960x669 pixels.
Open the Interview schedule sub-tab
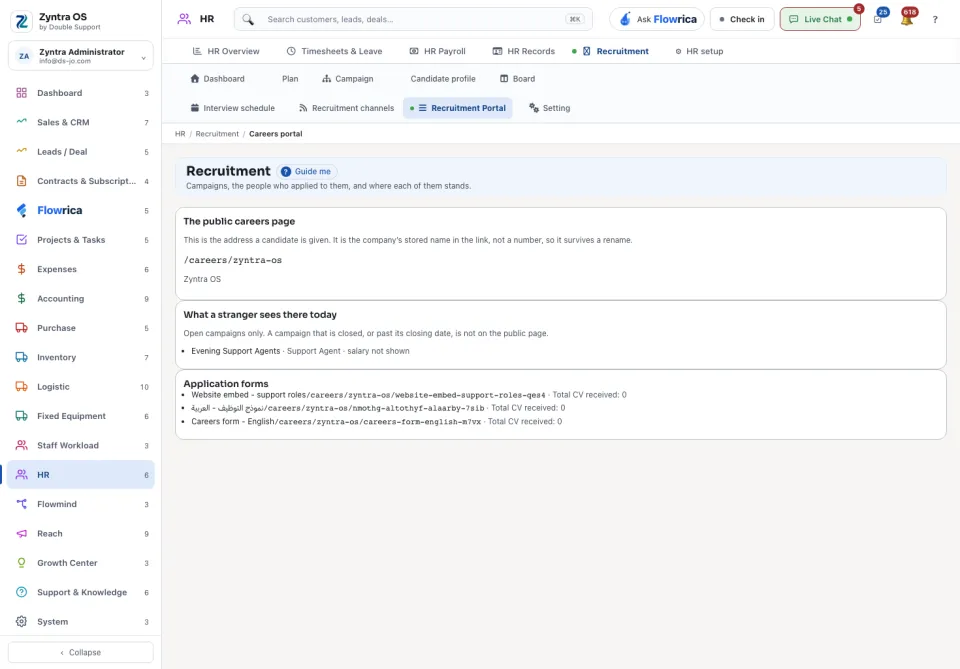[233, 108]
